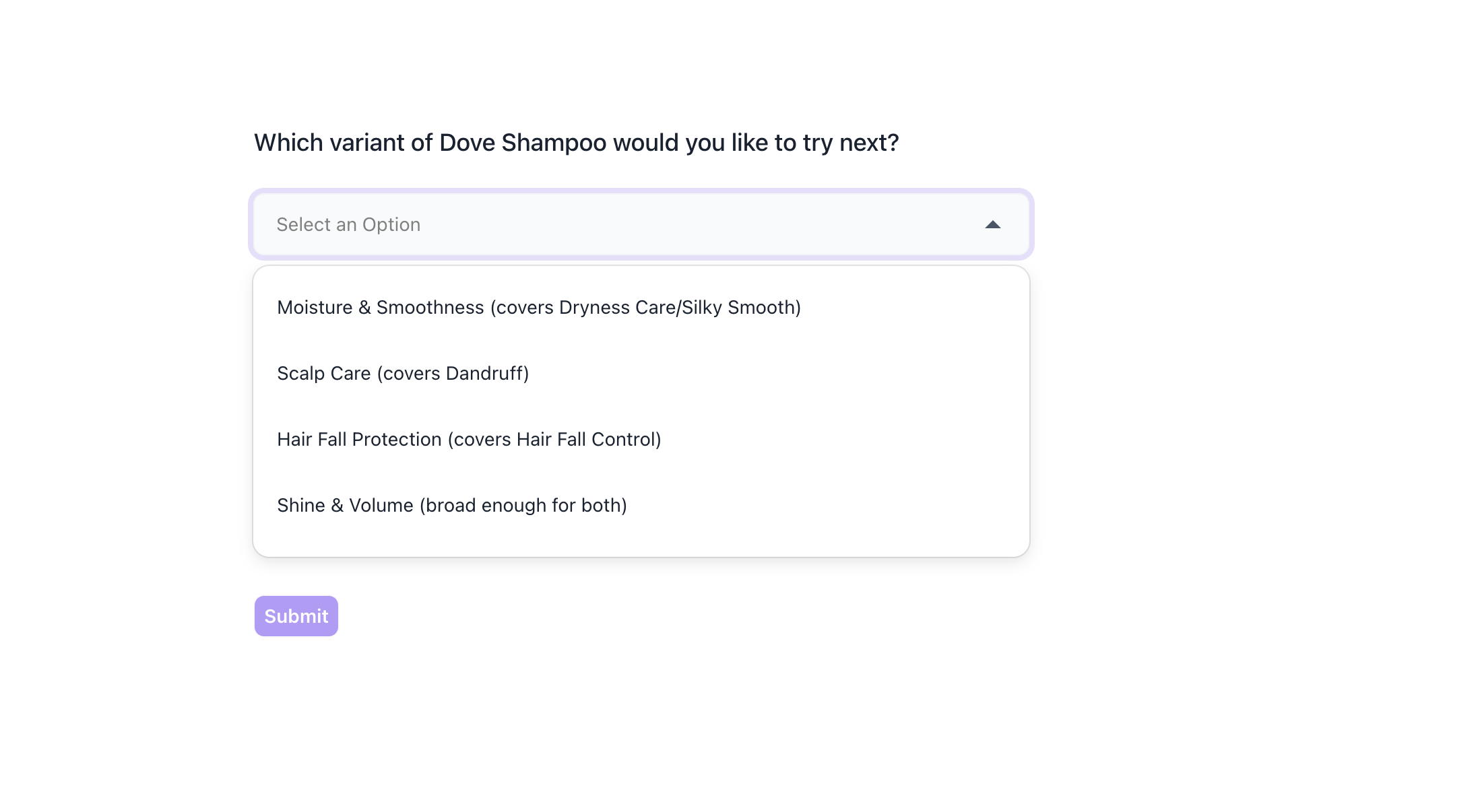This screenshot has width=1478, height=812.
Task: Select Moisture & Smoothness option
Action: click(x=539, y=308)
